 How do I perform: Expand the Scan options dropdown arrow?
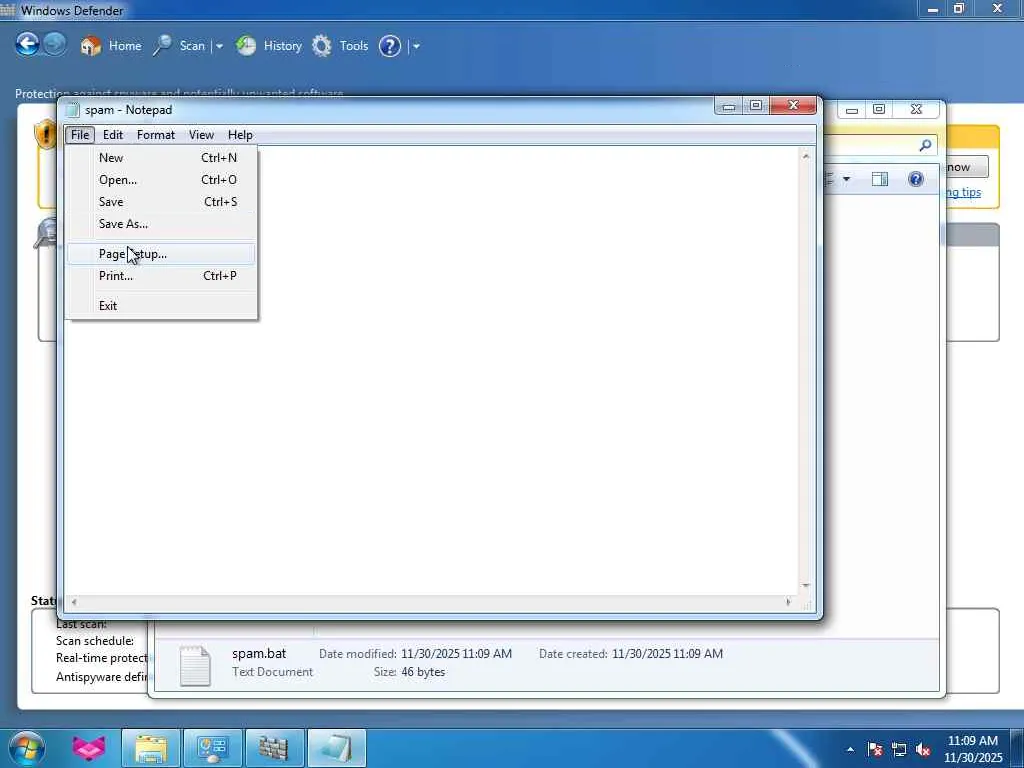tap(219, 46)
